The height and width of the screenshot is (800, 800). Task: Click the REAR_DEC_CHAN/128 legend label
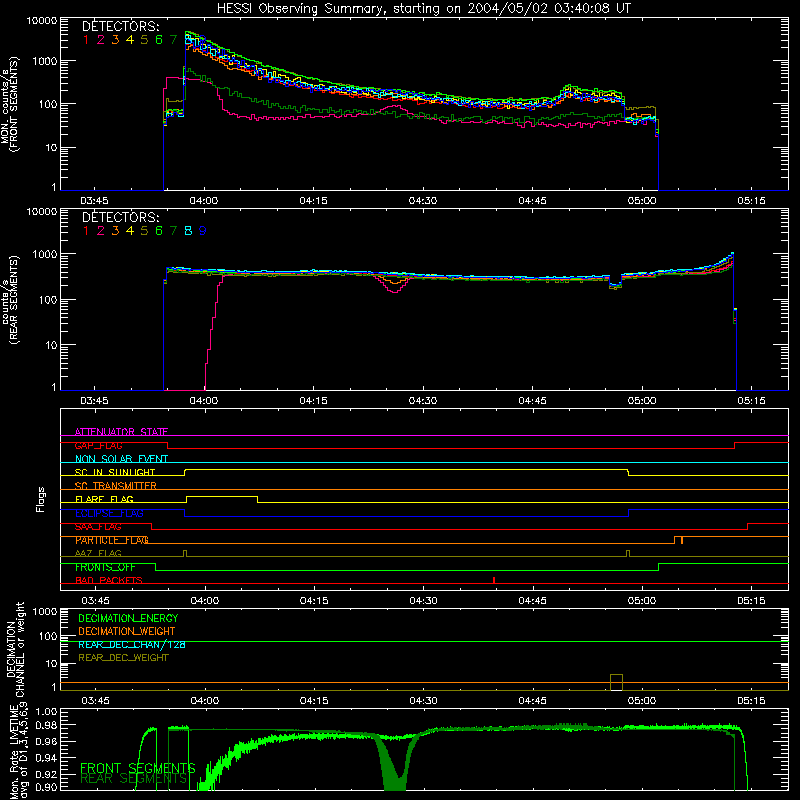[132, 645]
